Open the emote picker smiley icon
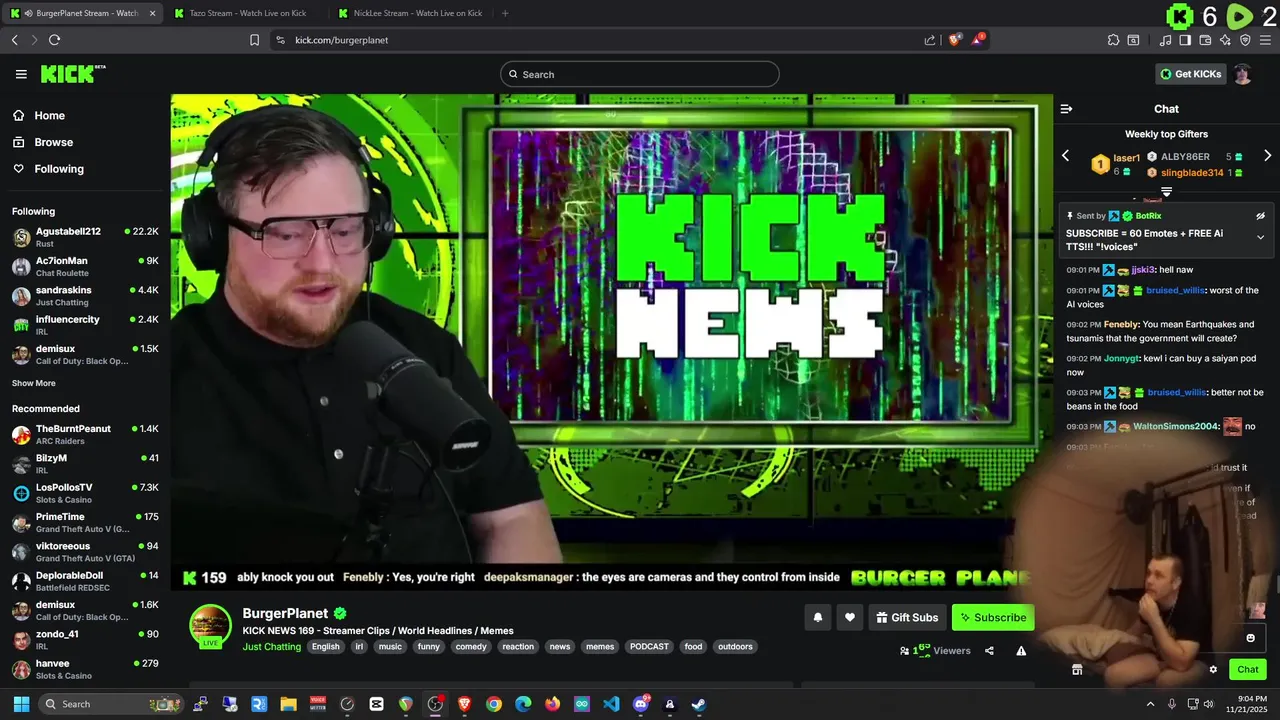This screenshot has width=1280, height=720. click(x=1250, y=638)
